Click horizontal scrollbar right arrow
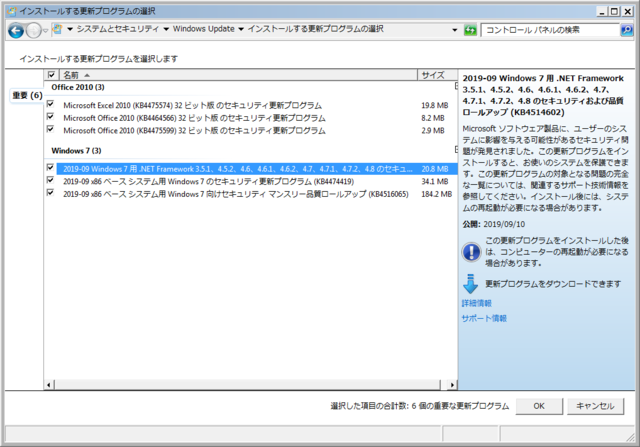 452,385
